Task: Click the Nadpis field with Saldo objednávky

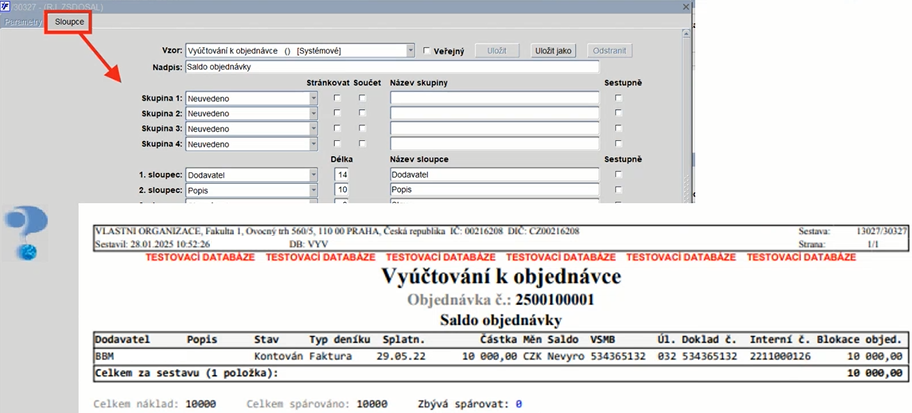Action: (392, 67)
